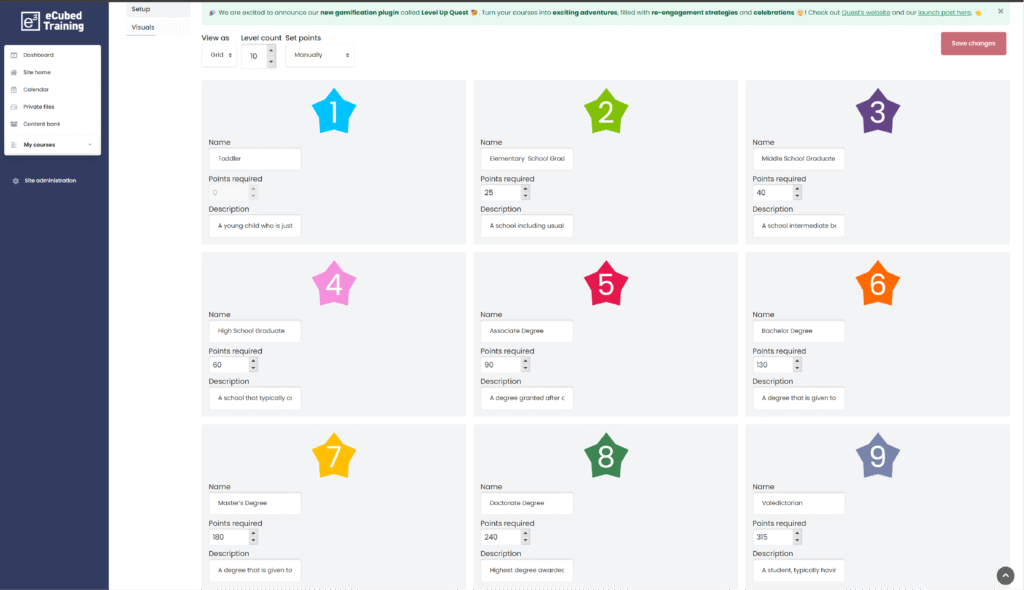Viewport: 1024px width, 590px height.
Task: Switch to the Visuals tab
Action: tap(143, 27)
